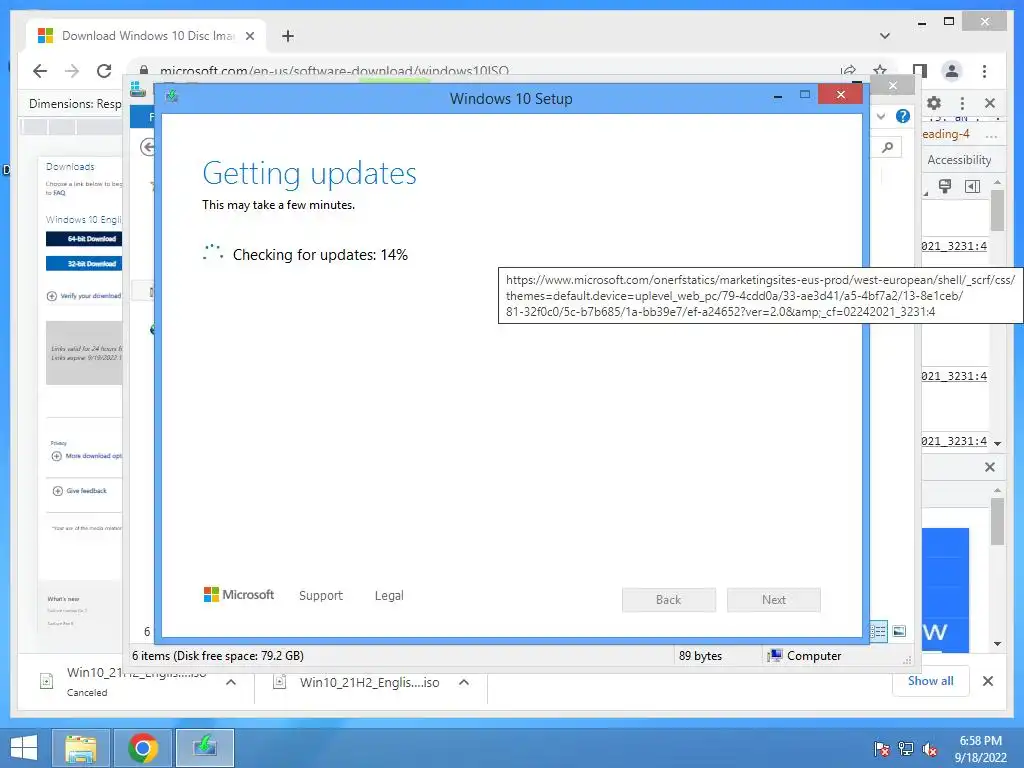Reload the Chrome page
1024x768 pixels.
(x=104, y=71)
